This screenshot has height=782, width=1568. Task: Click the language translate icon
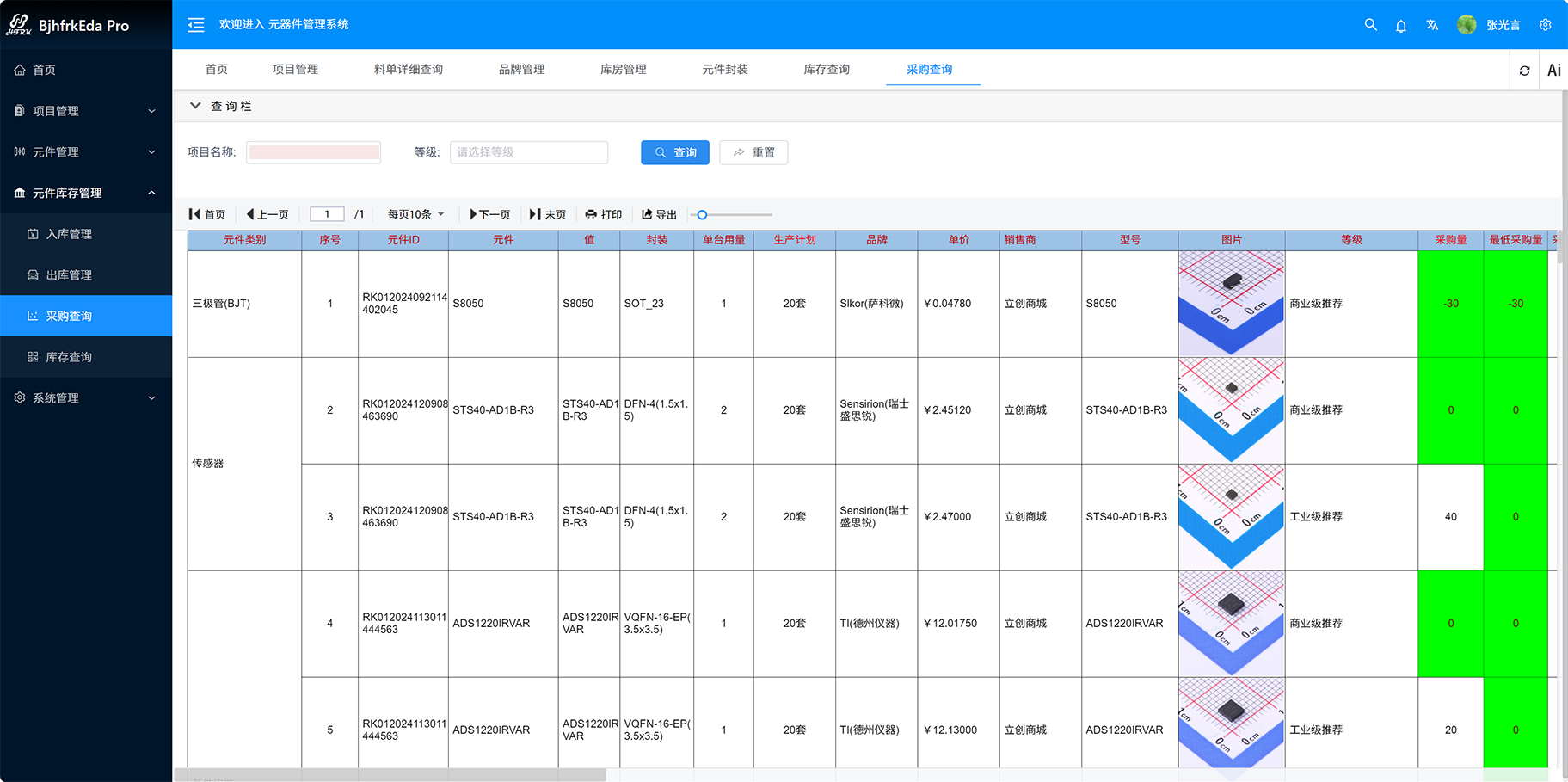pos(1432,25)
